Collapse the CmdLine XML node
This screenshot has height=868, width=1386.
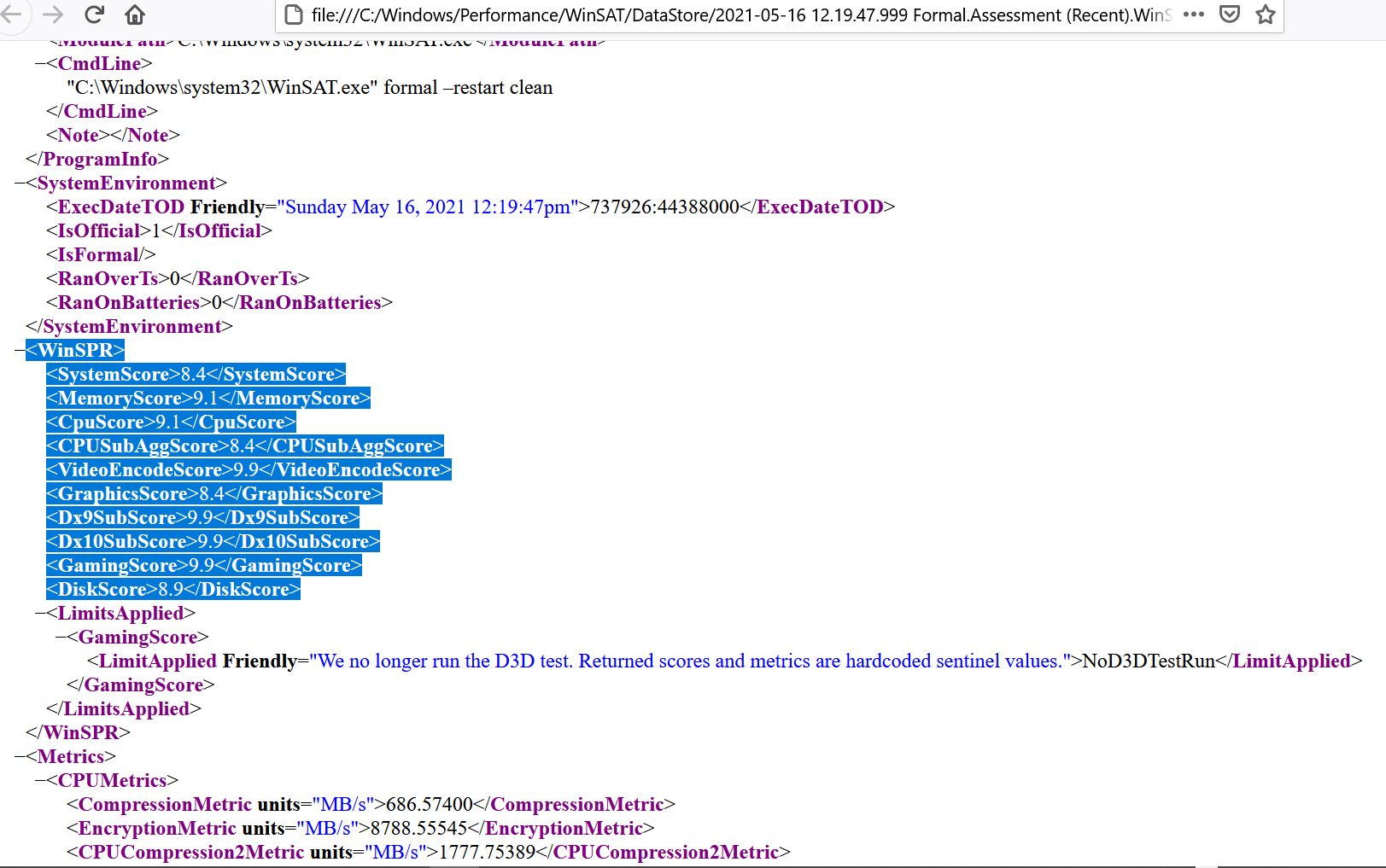tap(40, 64)
